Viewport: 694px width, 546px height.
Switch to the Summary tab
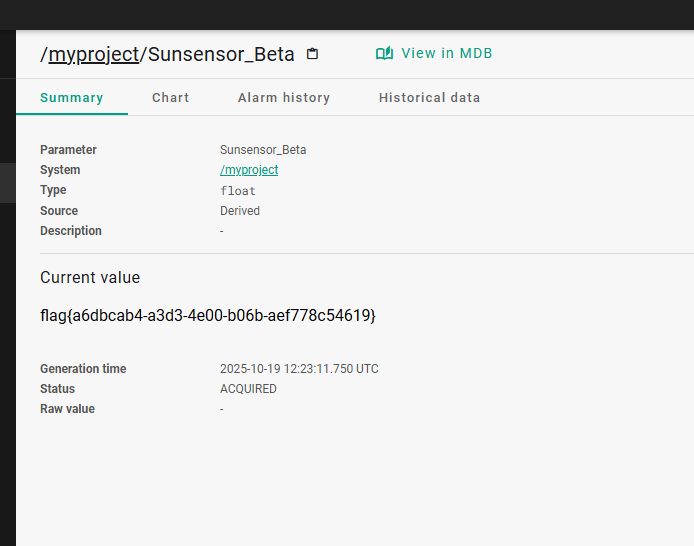(x=72, y=98)
